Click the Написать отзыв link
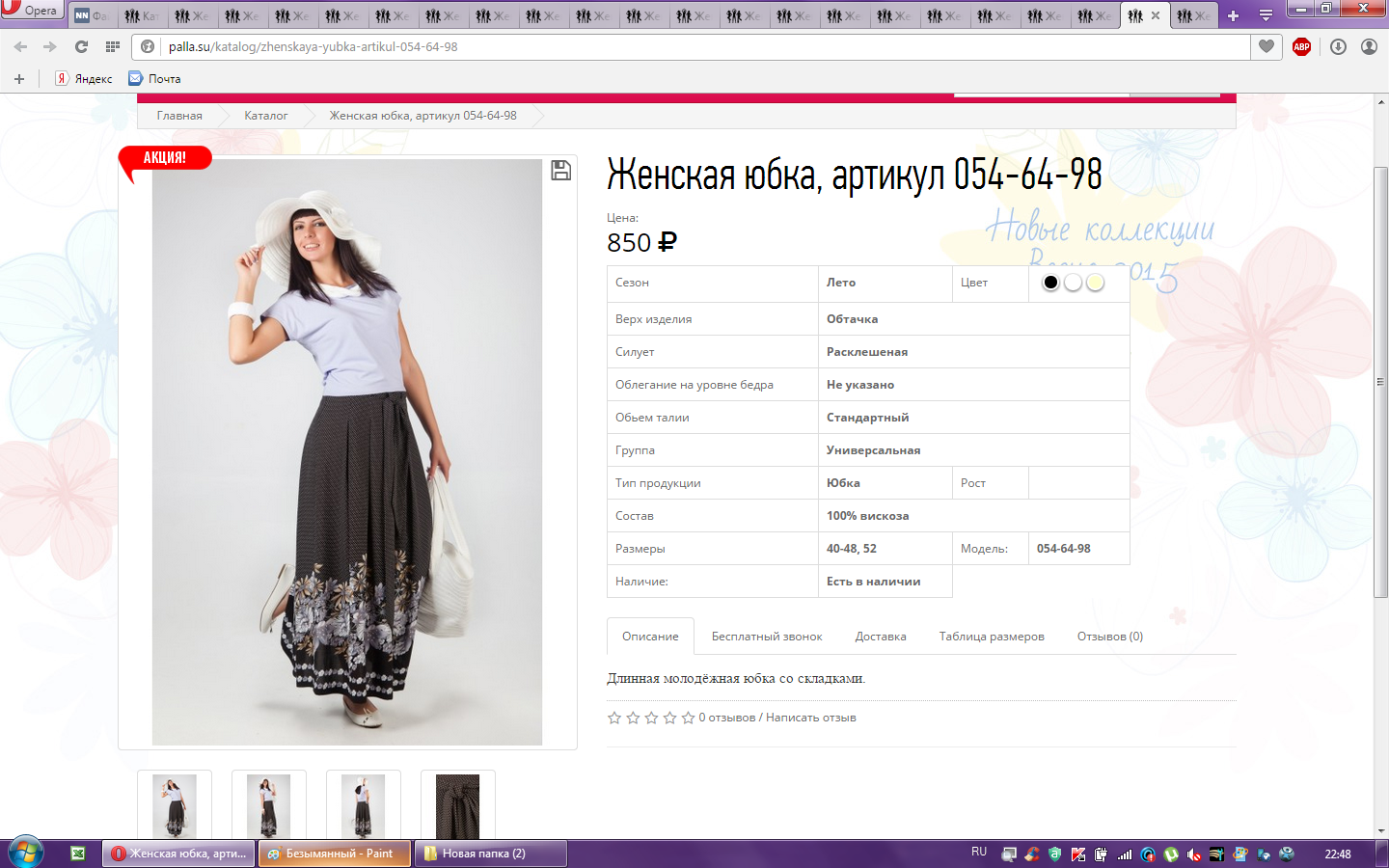Image resolution: width=1389 pixels, height=868 pixels. pos(810,718)
